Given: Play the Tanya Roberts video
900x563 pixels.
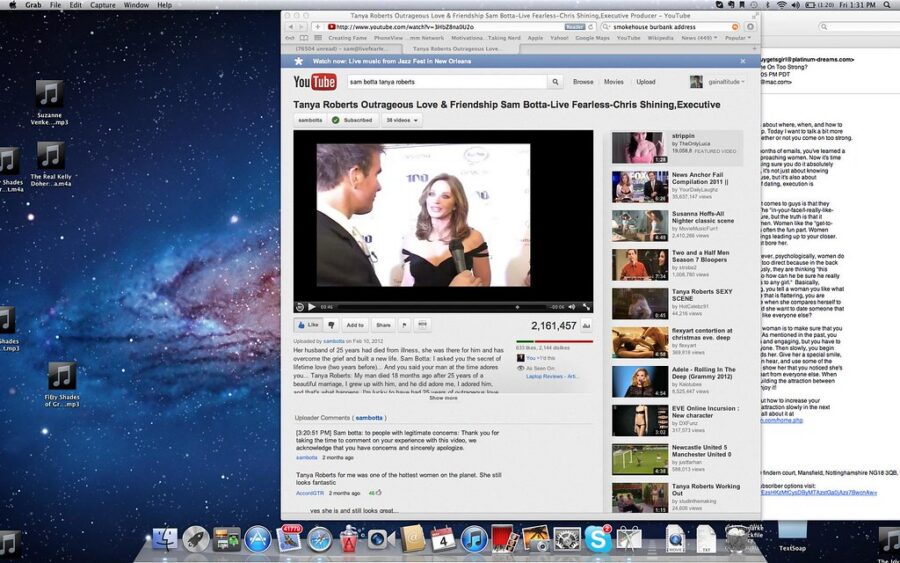Looking at the screenshot, I should coord(312,307).
